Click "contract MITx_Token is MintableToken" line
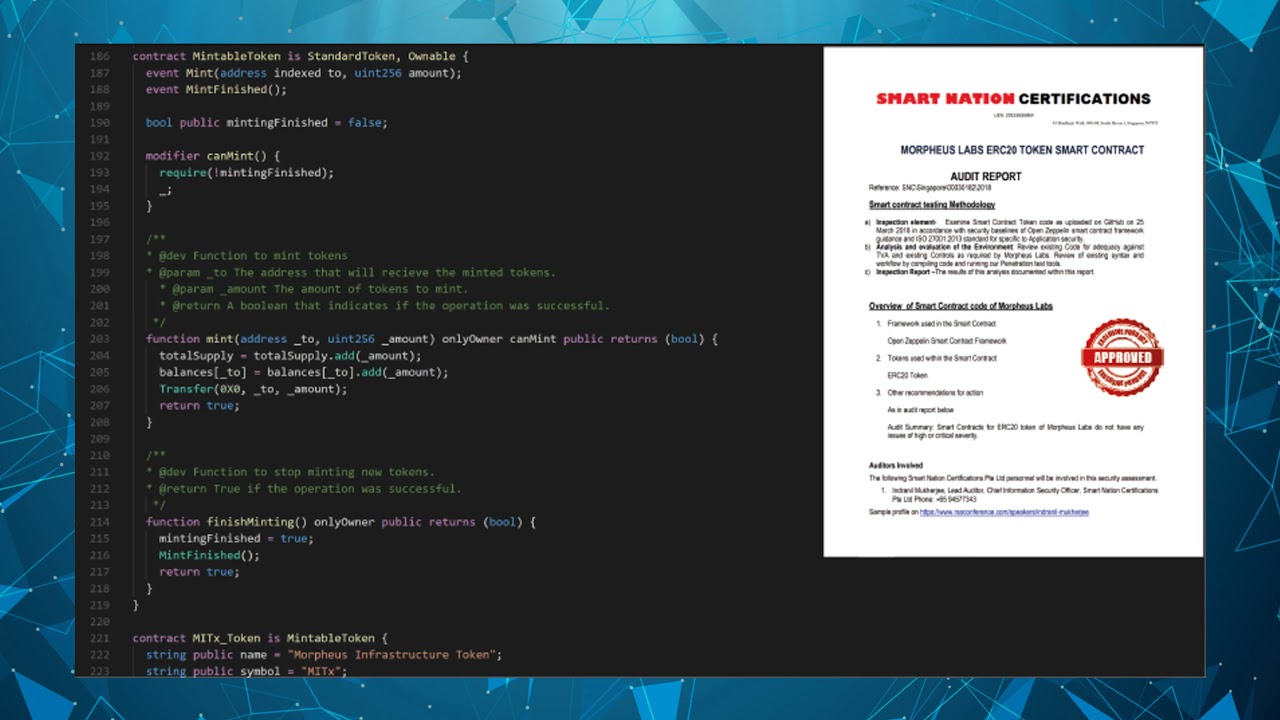 click(x=260, y=638)
